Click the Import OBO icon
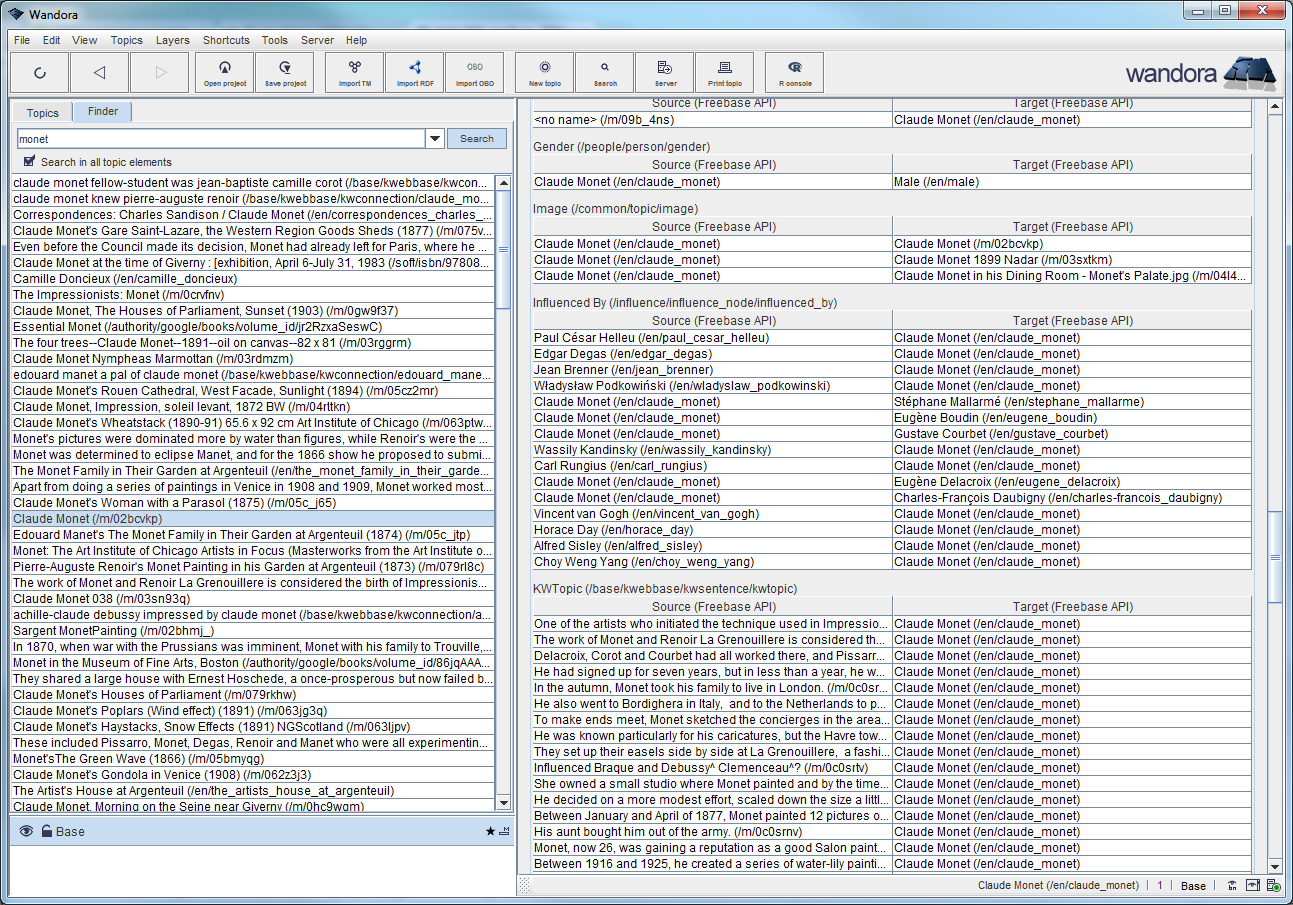The height and width of the screenshot is (905, 1293). [475, 72]
